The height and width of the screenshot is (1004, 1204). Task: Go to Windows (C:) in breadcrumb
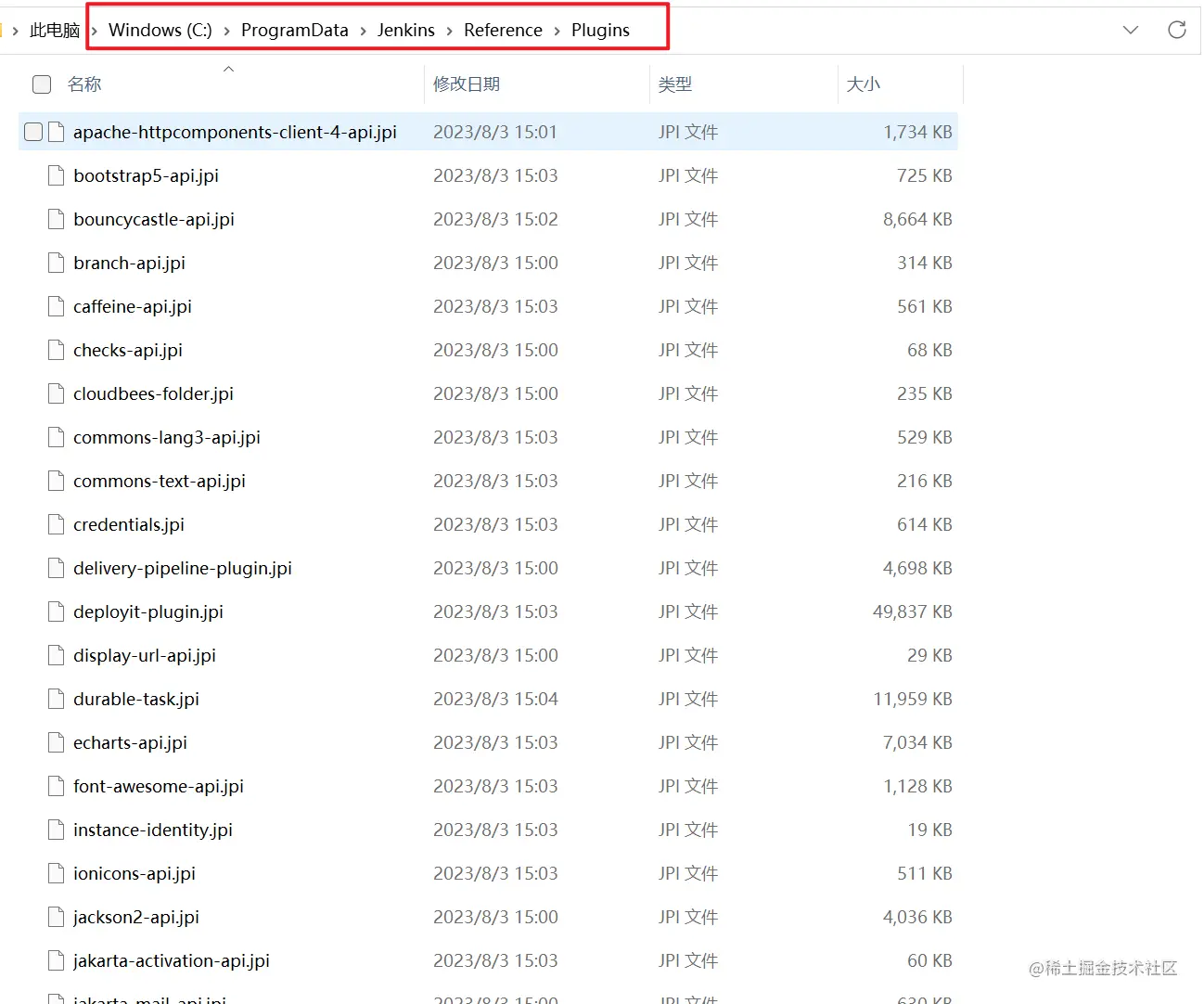pos(160,30)
